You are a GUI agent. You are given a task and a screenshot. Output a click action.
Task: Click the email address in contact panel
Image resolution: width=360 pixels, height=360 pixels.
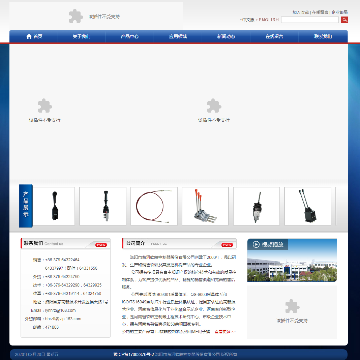pyautogui.click(x=60, y=310)
